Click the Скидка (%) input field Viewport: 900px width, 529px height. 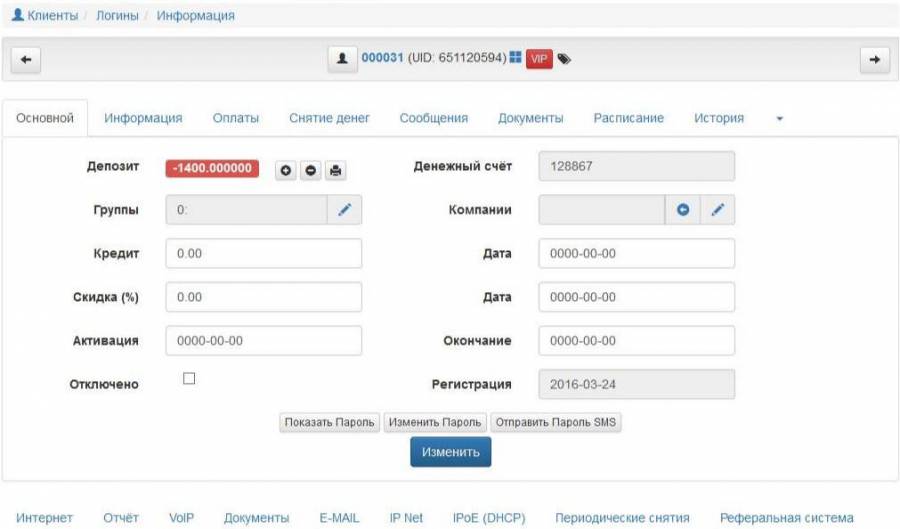[264, 297]
